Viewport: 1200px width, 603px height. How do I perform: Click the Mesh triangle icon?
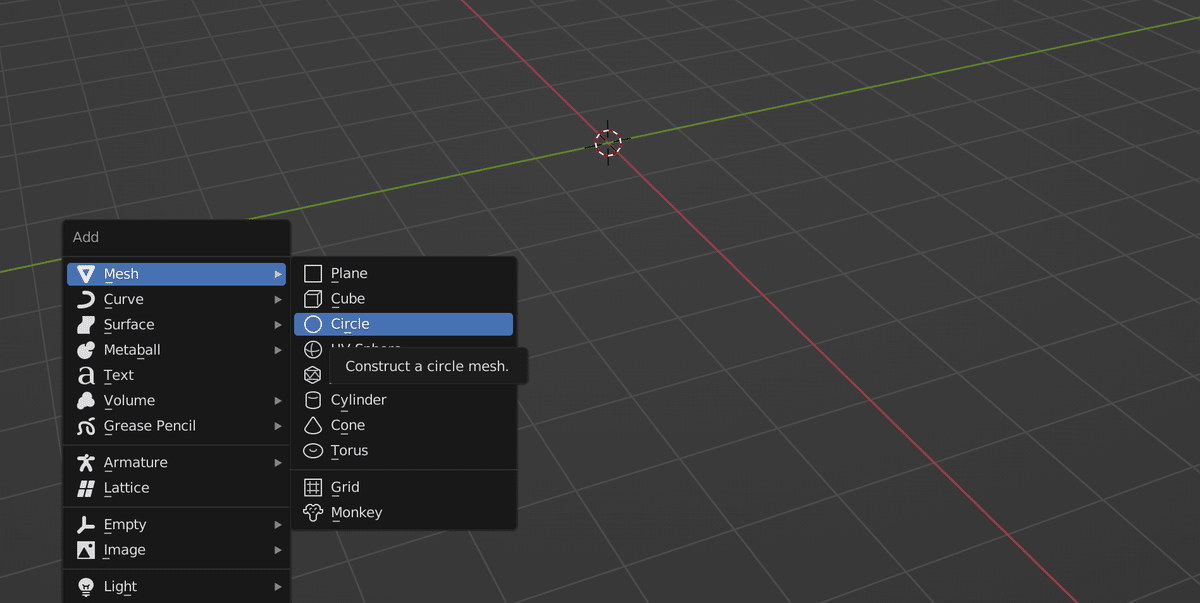(x=86, y=274)
